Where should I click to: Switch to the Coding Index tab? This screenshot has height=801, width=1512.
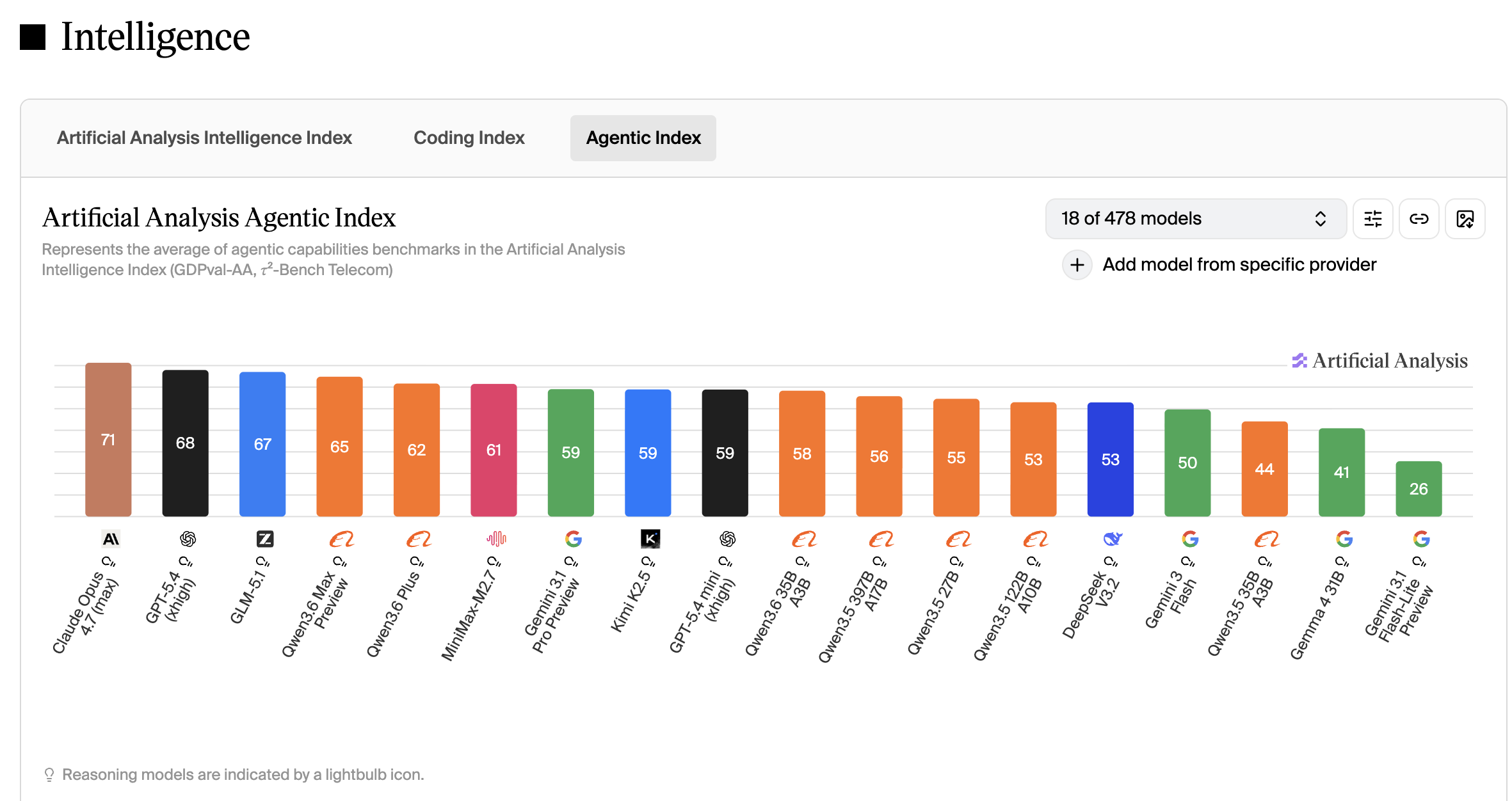pyautogui.click(x=469, y=138)
